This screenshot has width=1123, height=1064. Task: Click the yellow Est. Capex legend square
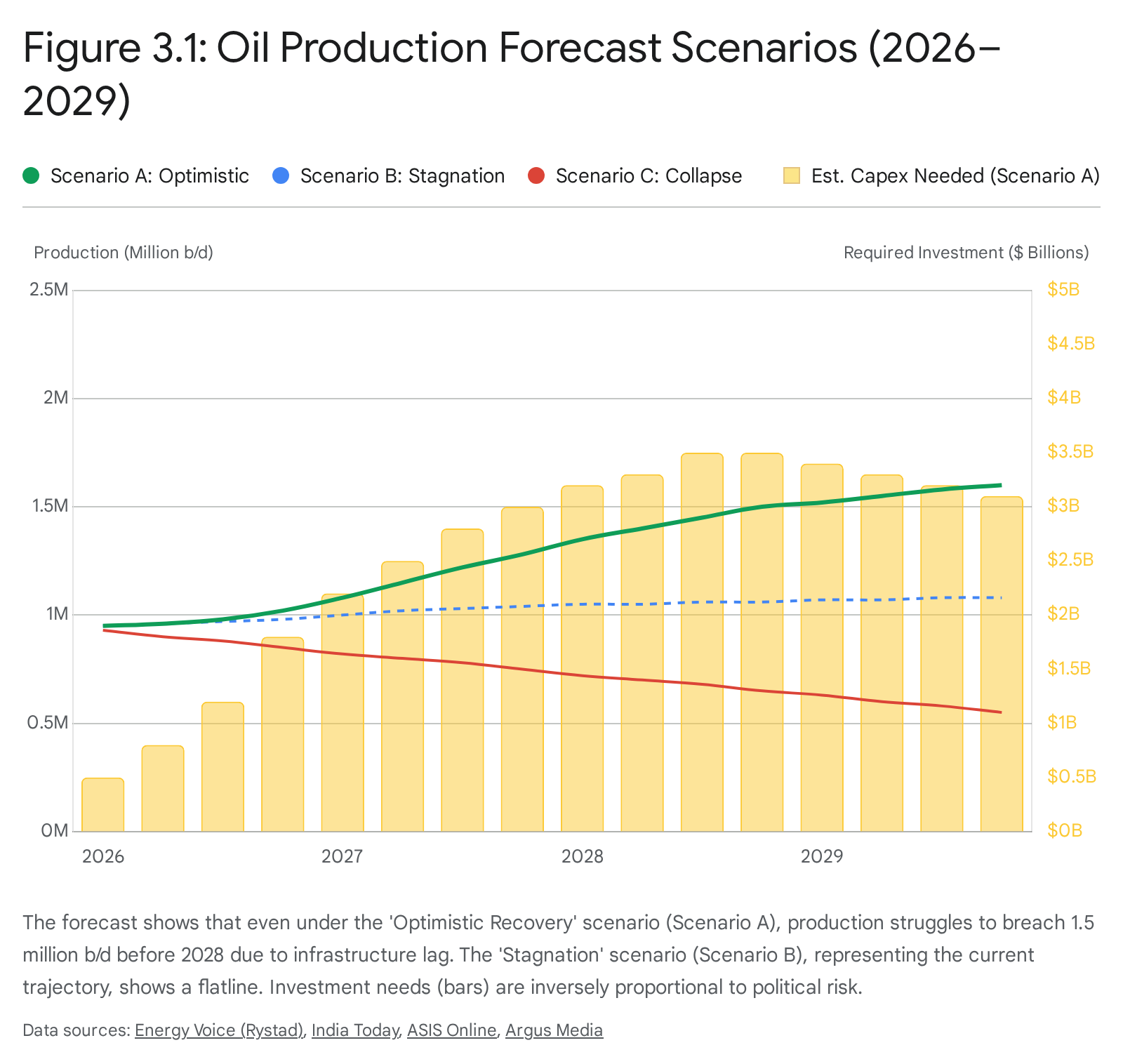(792, 175)
